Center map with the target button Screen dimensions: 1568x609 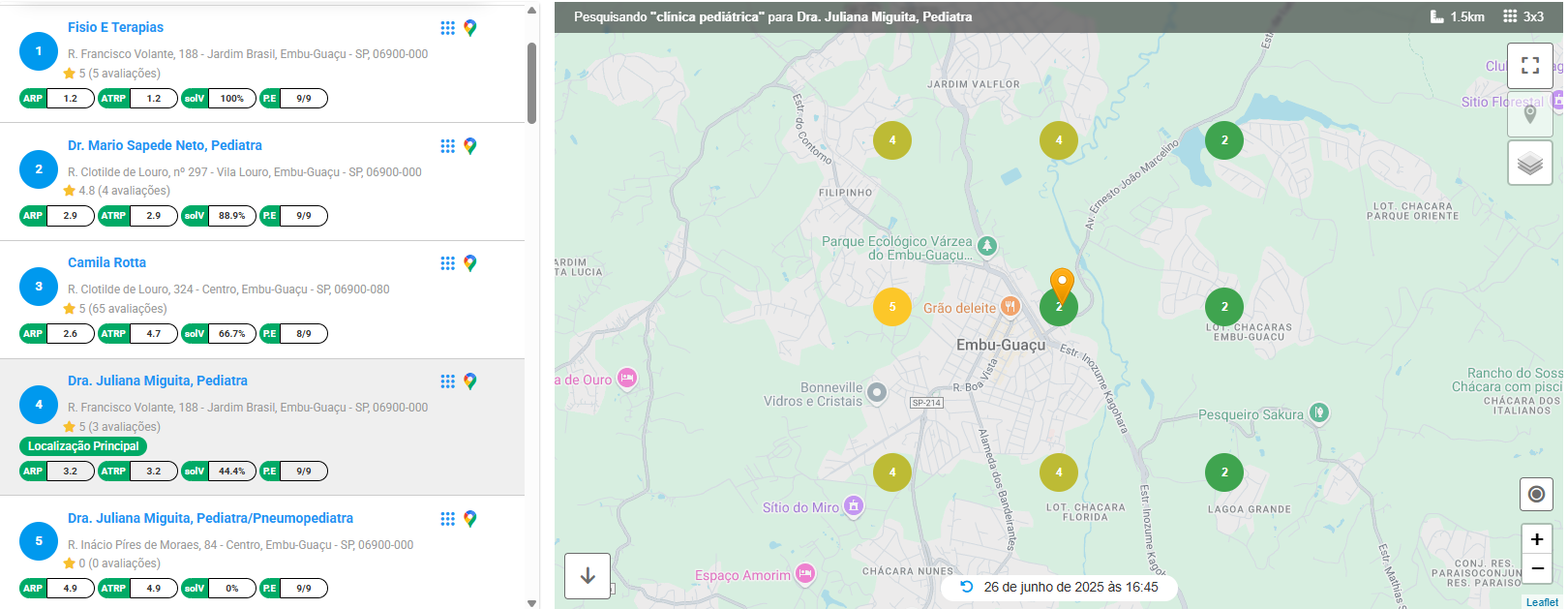[1536, 495]
